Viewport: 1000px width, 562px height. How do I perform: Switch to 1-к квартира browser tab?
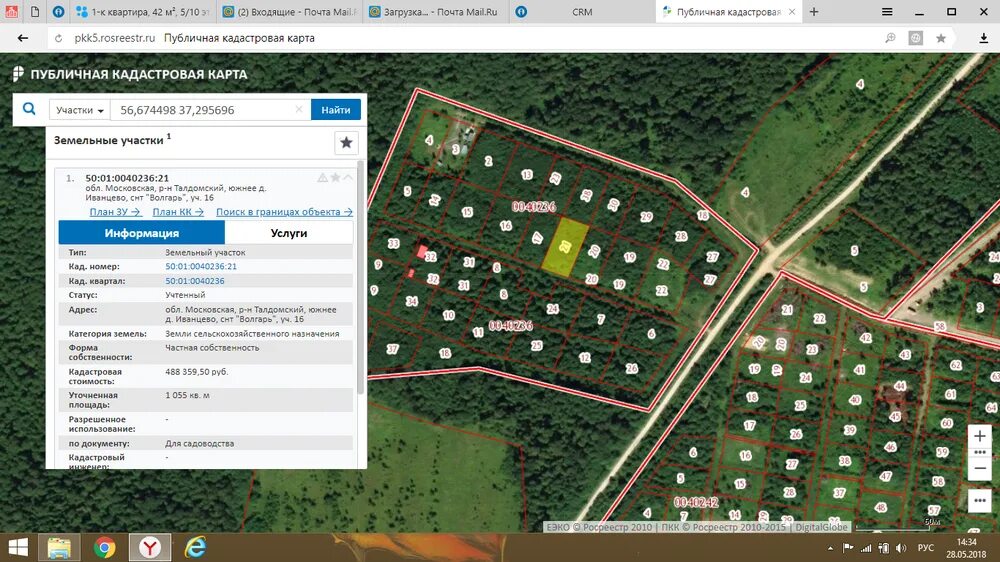143,12
